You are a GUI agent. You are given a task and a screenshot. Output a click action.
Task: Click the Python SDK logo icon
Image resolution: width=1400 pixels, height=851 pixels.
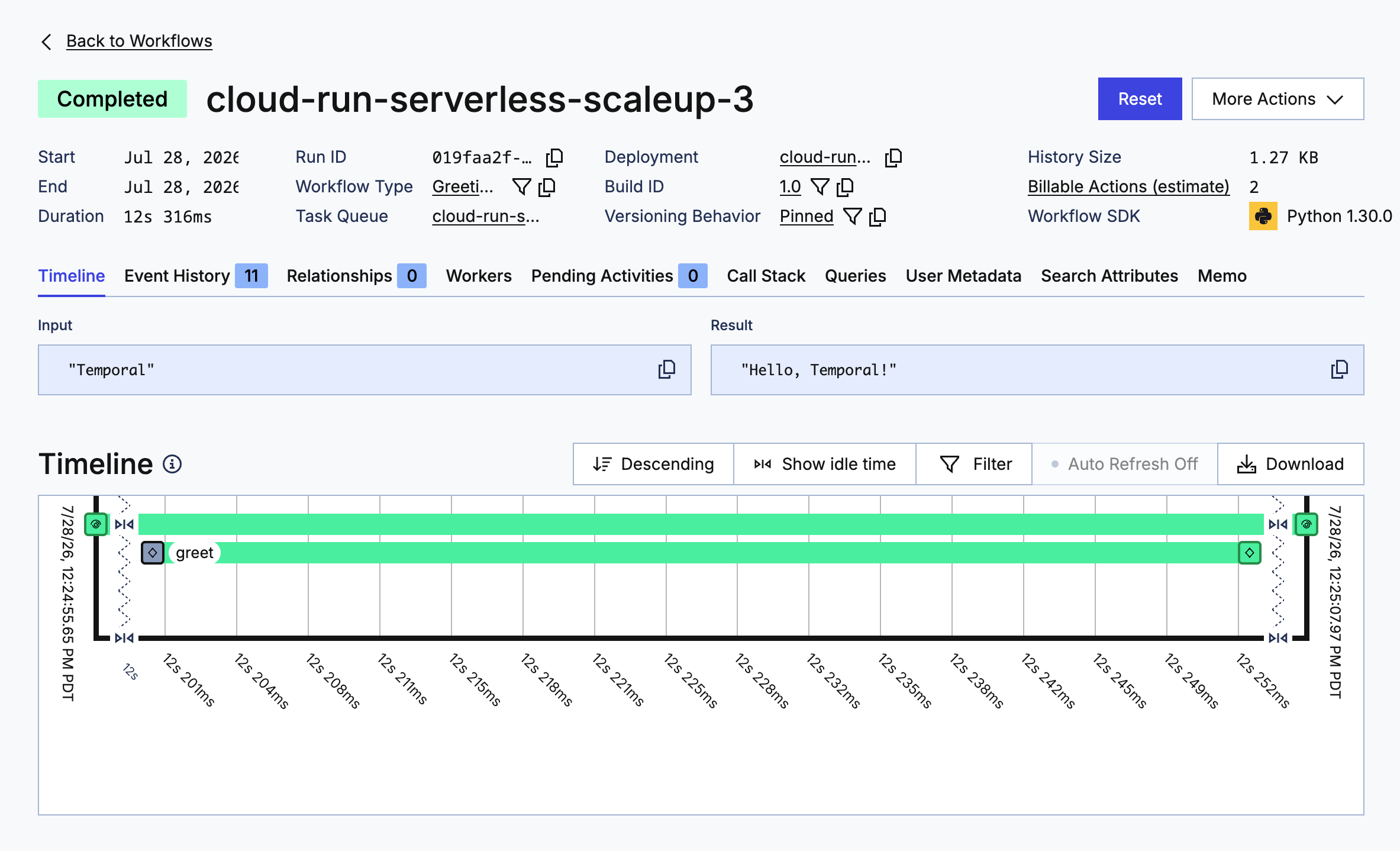coord(1263,216)
